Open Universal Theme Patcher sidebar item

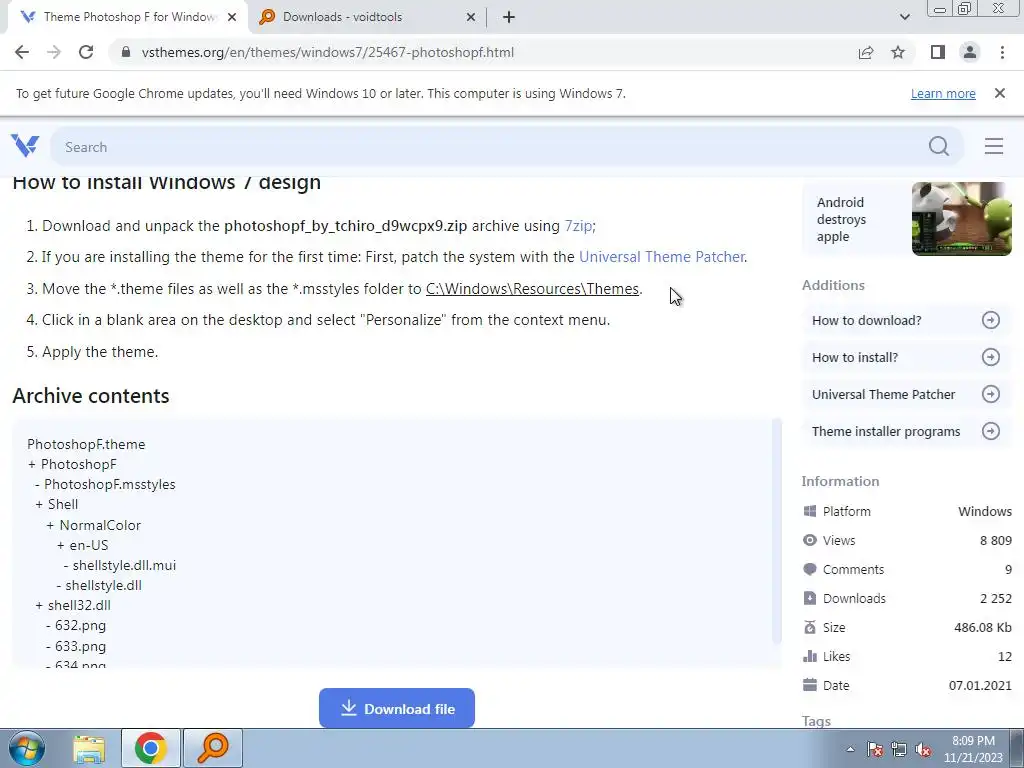906,394
